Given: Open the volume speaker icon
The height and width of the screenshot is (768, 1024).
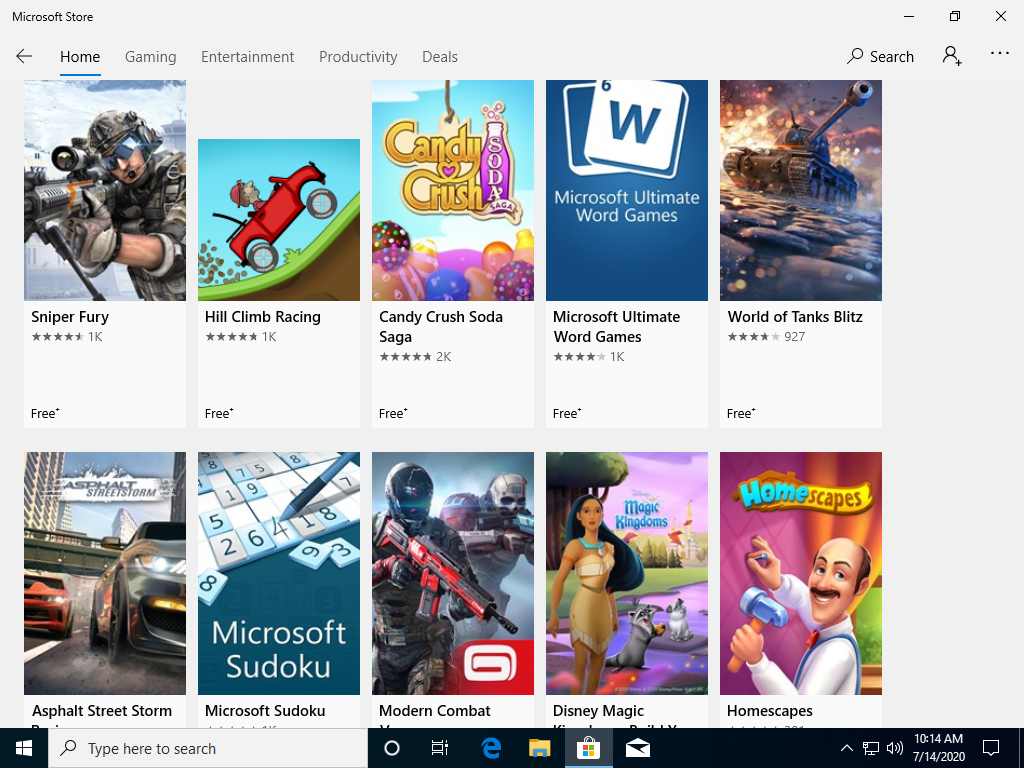Looking at the screenshot, I should pyautogui.click(x=895, y=748).
